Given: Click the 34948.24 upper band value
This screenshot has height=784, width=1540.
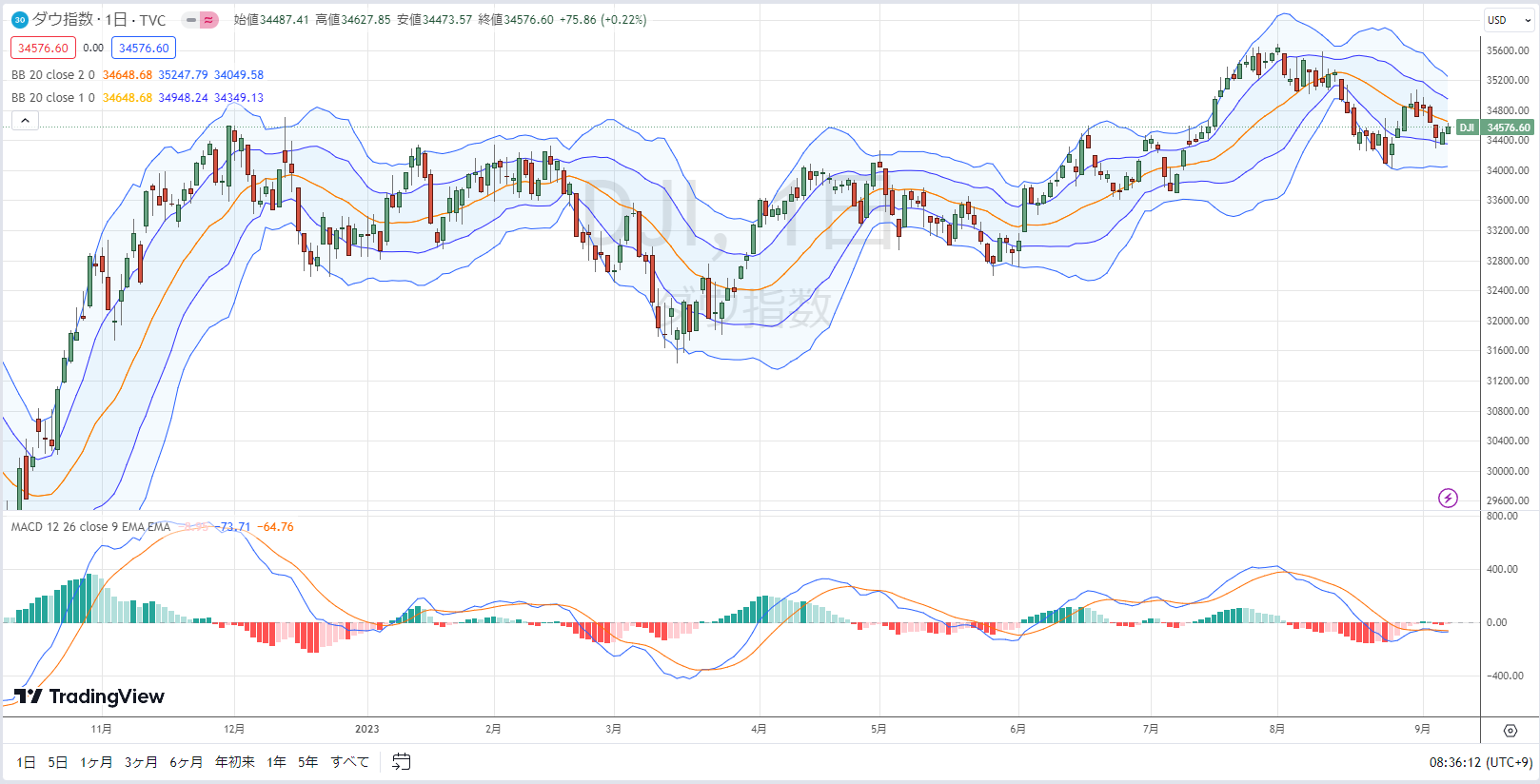Looking at the screenshot, I should [x=183, y=98].
